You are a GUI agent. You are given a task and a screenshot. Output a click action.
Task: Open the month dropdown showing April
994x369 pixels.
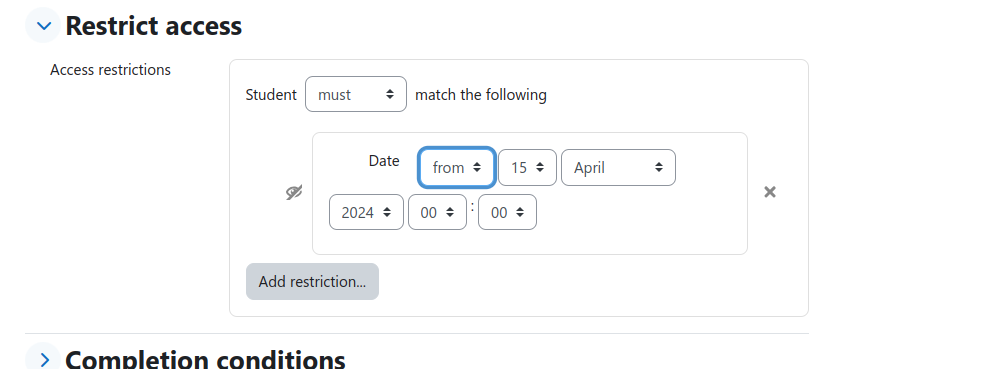click(618, 167)
